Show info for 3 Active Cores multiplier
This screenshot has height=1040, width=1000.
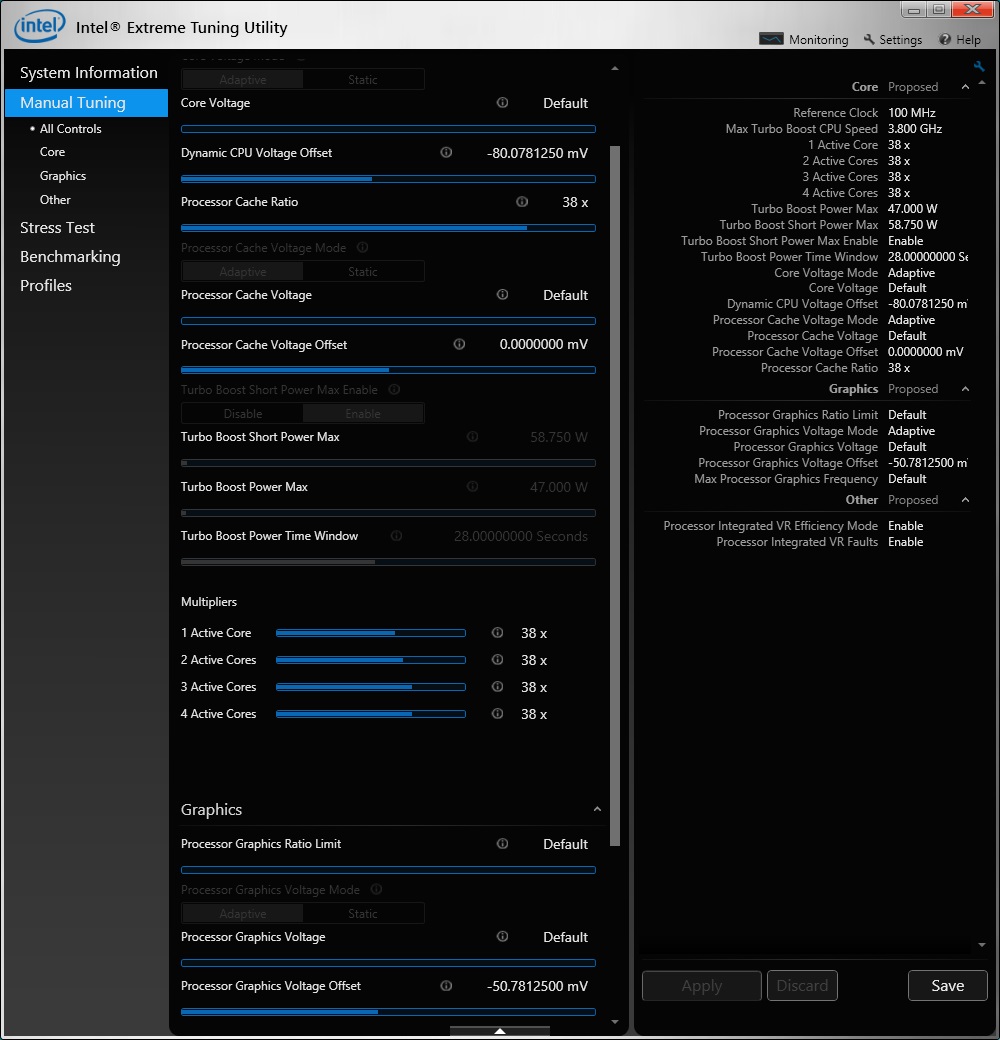click(497, 686)
